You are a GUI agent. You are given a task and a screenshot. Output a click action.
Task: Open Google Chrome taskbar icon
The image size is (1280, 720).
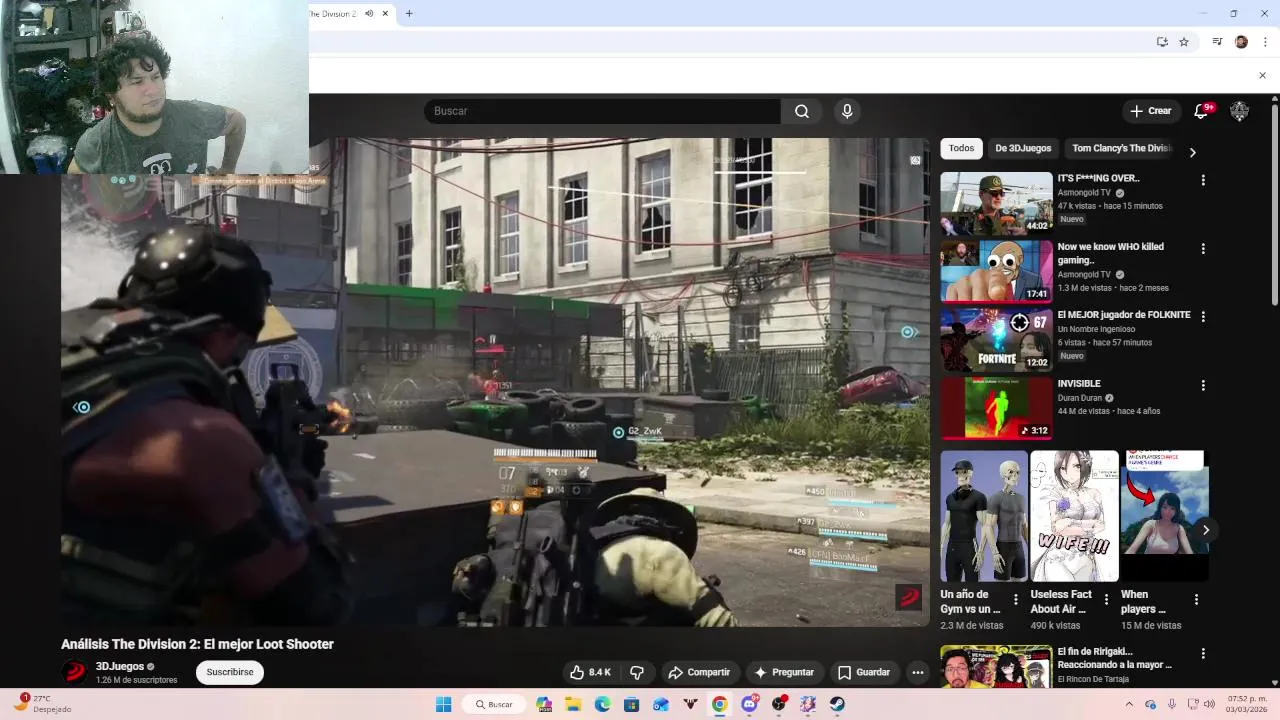[x=719, y=704]
